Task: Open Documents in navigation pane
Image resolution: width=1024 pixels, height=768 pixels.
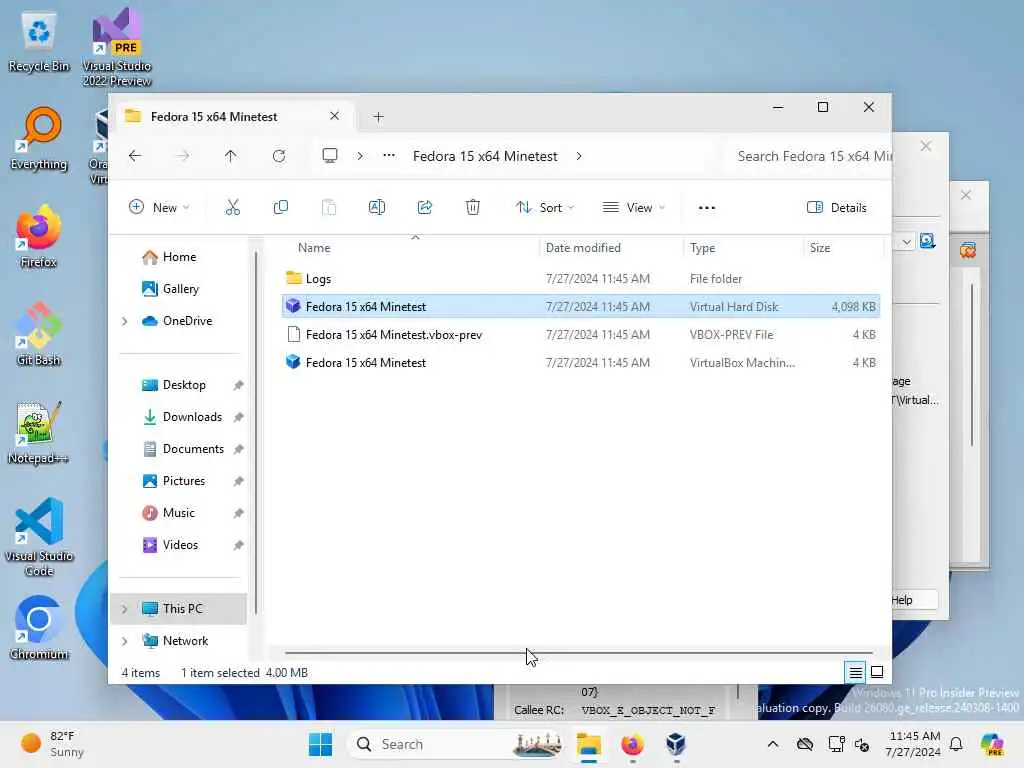Action: click(x=183, y=449)
